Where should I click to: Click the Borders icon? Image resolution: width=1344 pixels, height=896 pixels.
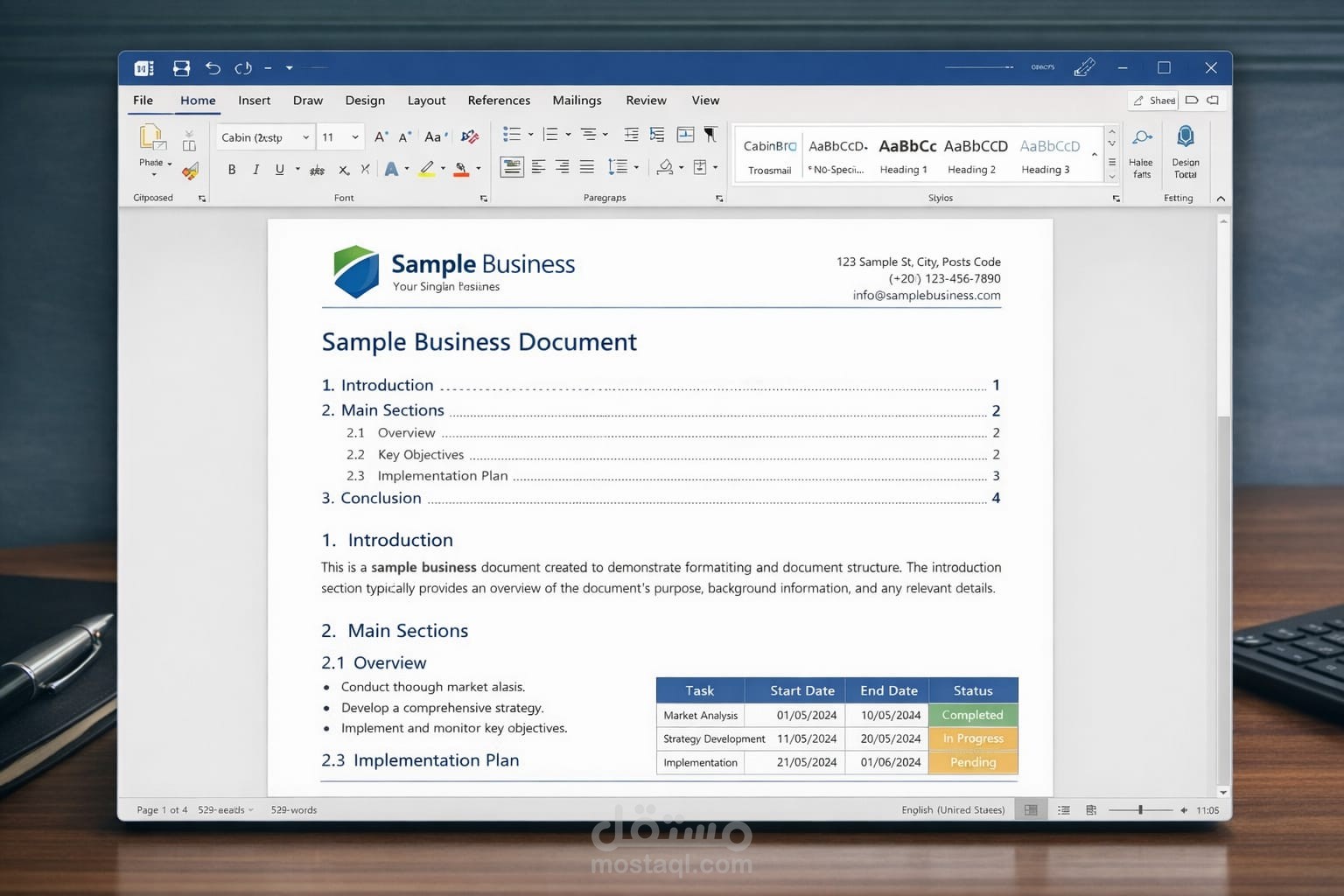(700, 166)
